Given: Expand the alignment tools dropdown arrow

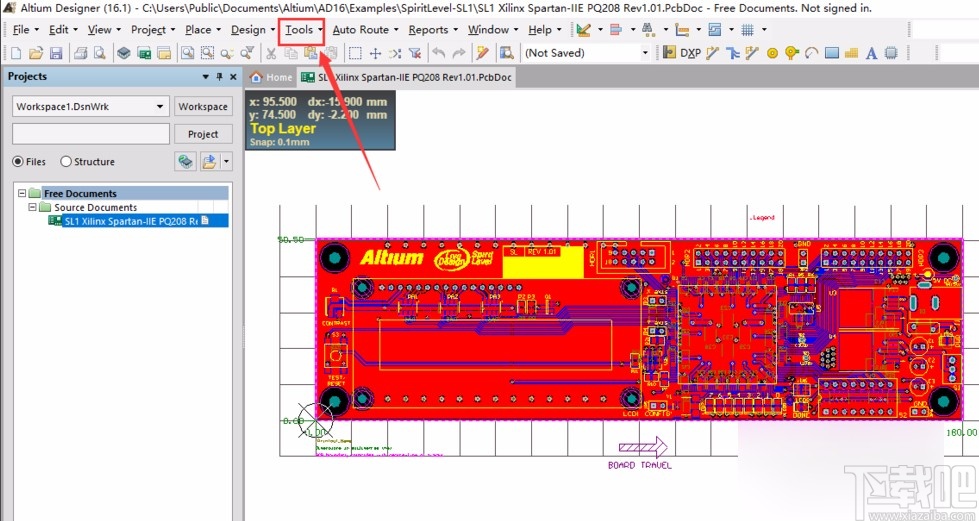Looking at the screenshot, I should 632,29.
